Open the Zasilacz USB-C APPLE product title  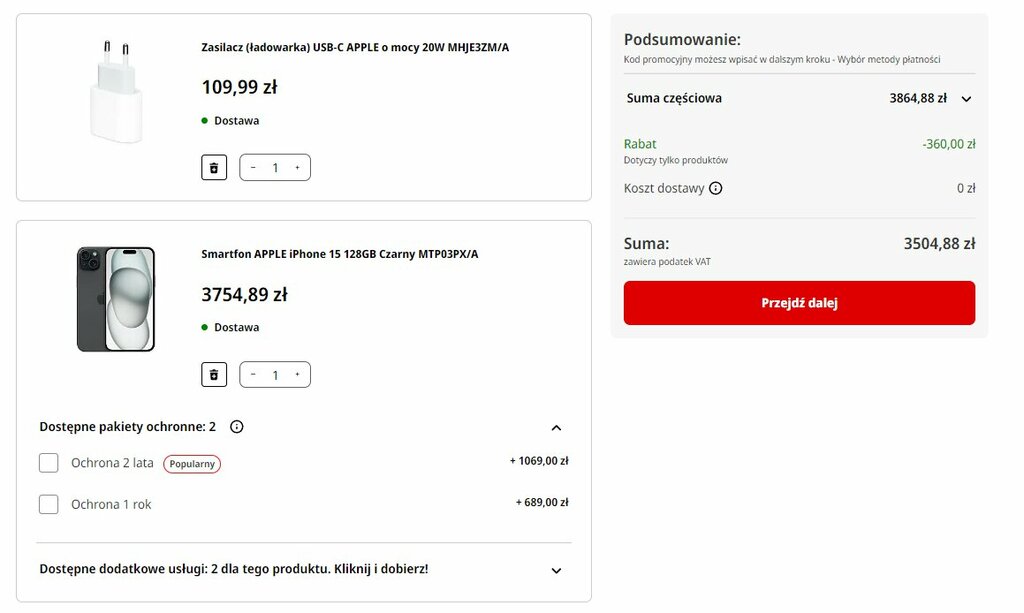355,47
